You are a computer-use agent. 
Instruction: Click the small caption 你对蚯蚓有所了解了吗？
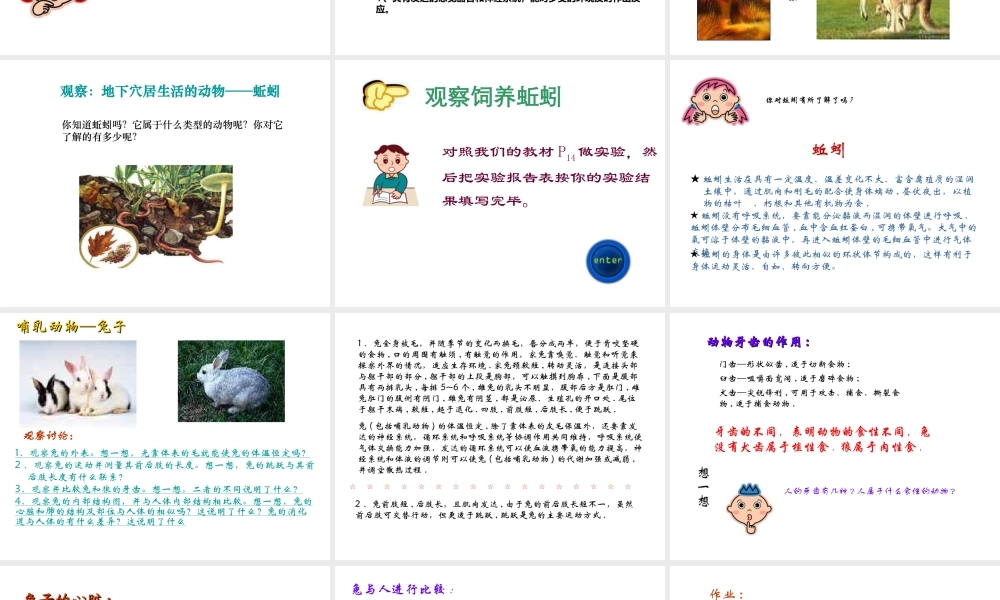[x=809, y=100]
